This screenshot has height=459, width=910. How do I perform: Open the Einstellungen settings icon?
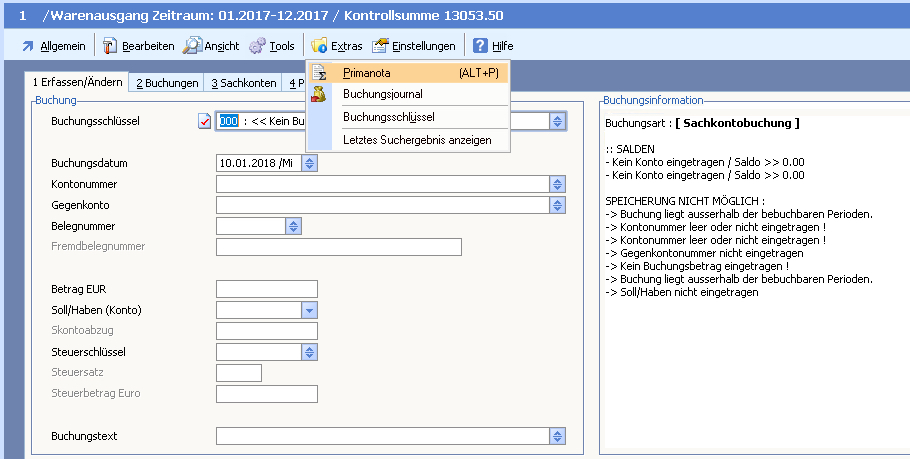tap(380, 46)
